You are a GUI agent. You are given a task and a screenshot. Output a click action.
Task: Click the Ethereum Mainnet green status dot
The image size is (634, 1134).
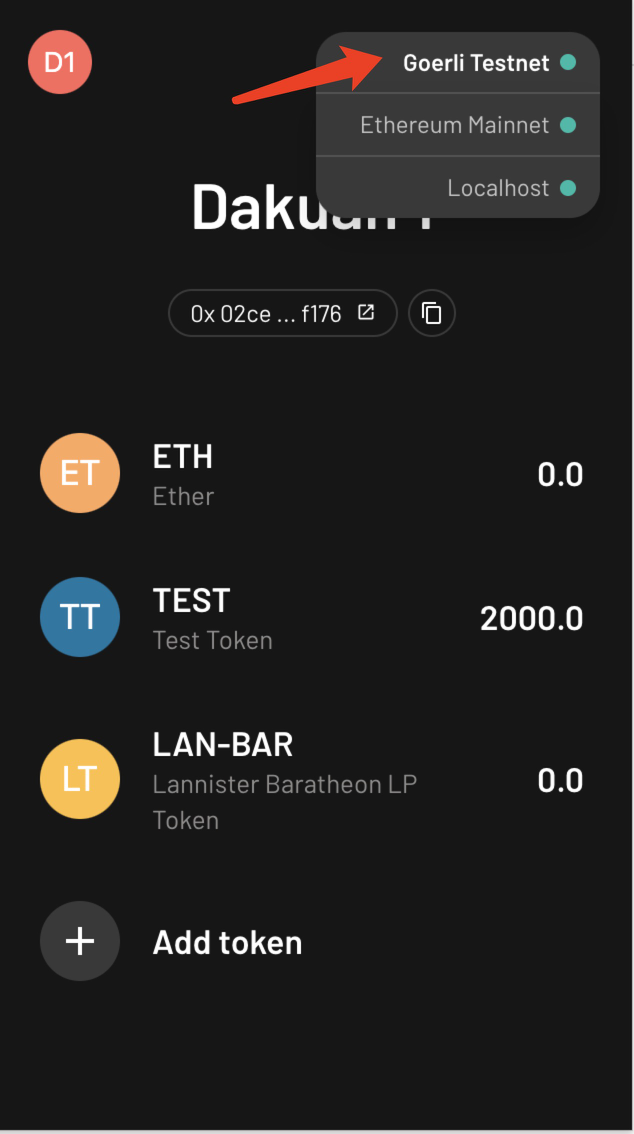568,125
